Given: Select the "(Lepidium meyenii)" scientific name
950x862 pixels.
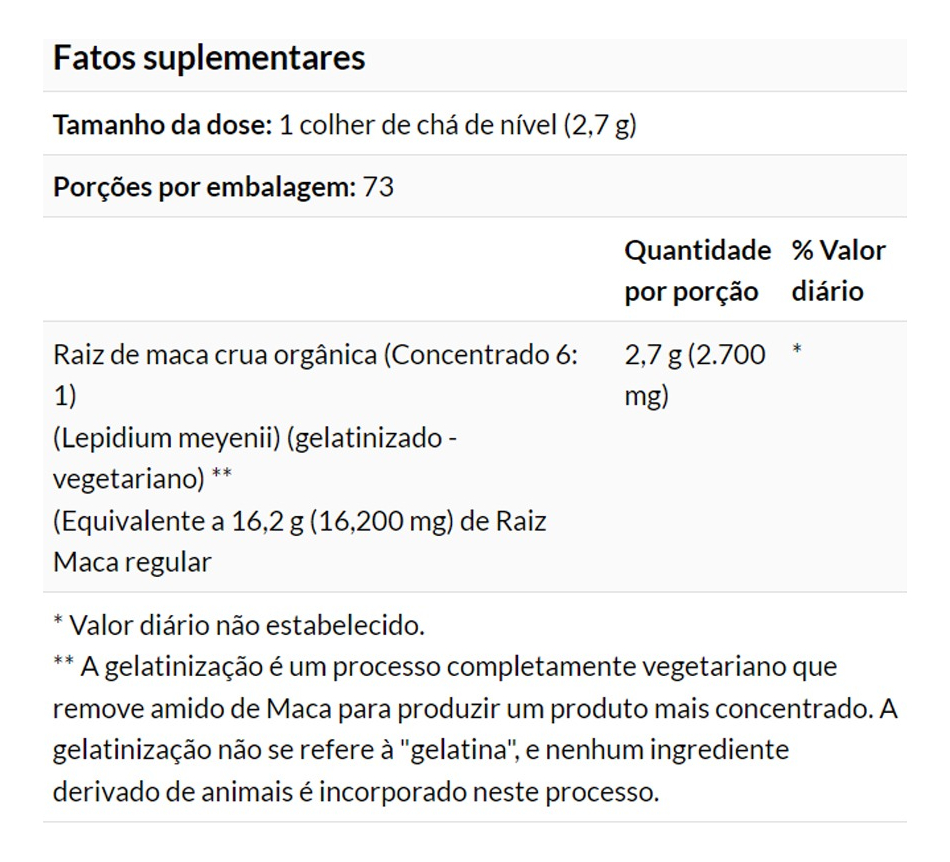Looking at the screenshot, I should click(166, 438).
